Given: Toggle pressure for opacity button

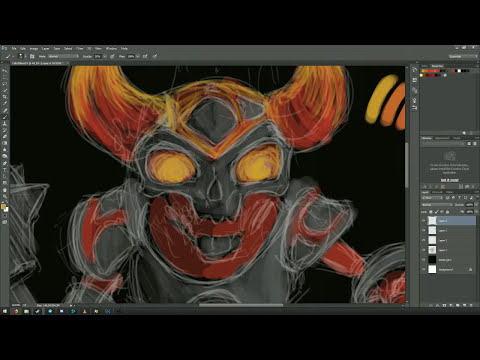Looking at the screenshot, I should click(x=112, y=56).
